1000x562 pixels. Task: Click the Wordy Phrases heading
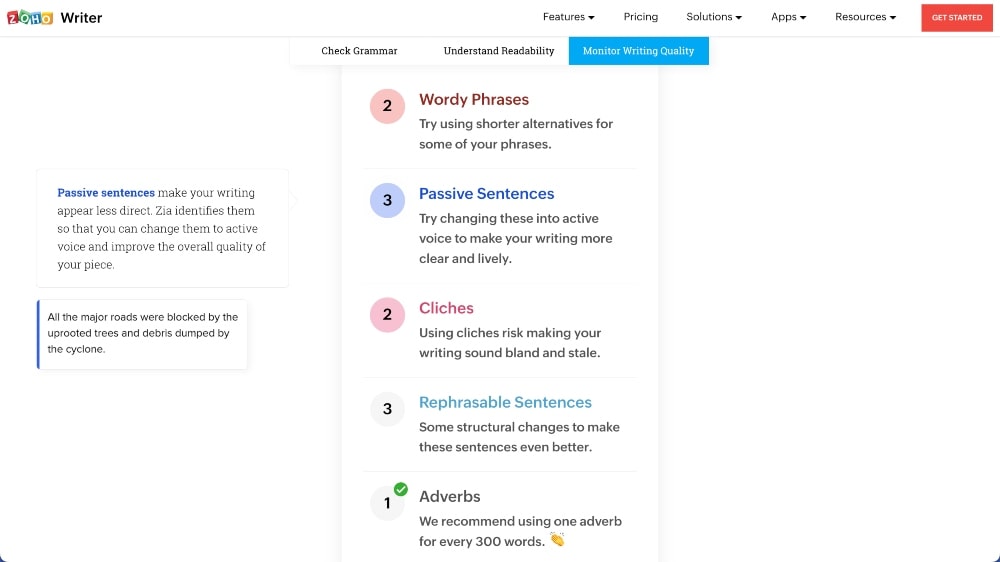pyautogui.click(x=474, y=100)
